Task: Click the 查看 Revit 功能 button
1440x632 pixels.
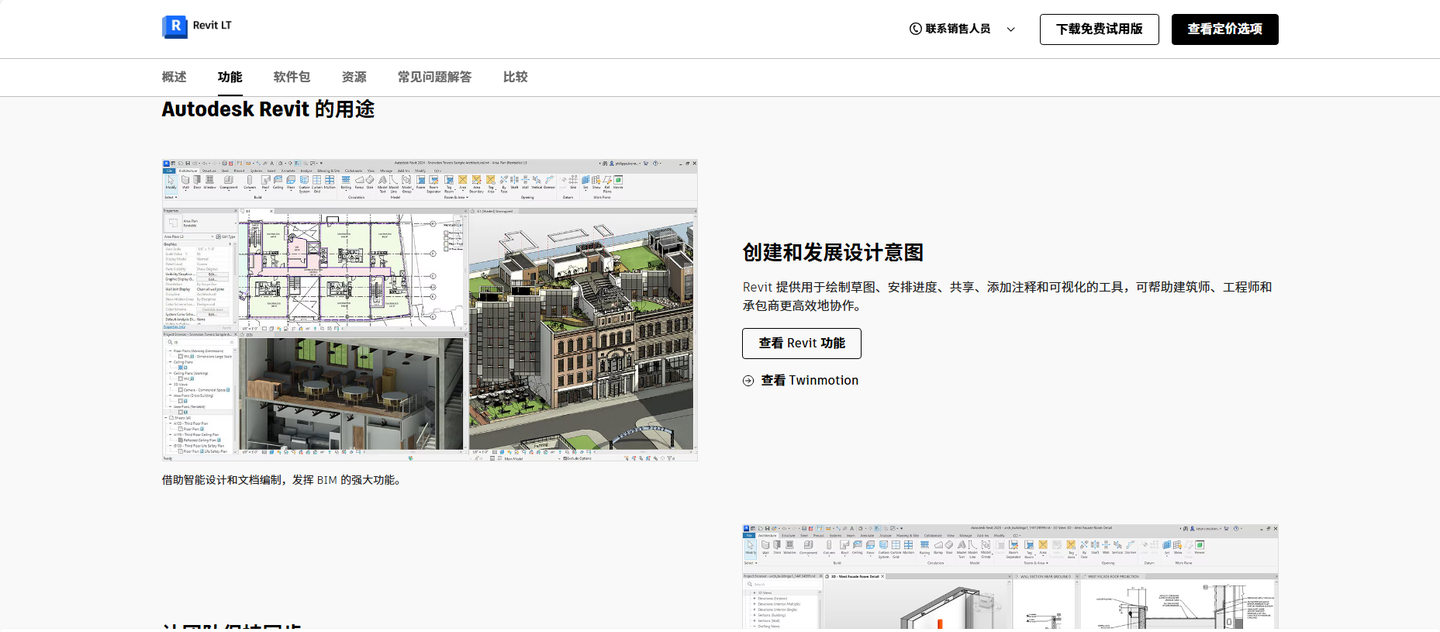Action: 802,343
